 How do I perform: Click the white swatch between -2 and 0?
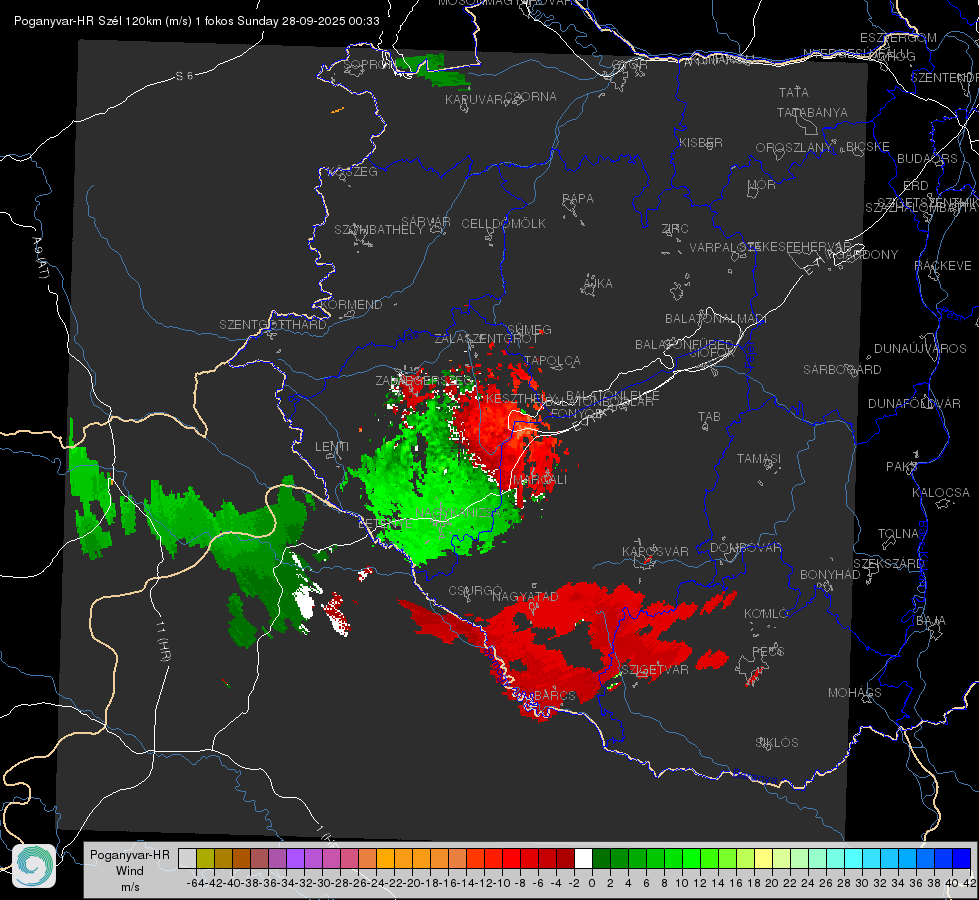(x=583, y=858)
